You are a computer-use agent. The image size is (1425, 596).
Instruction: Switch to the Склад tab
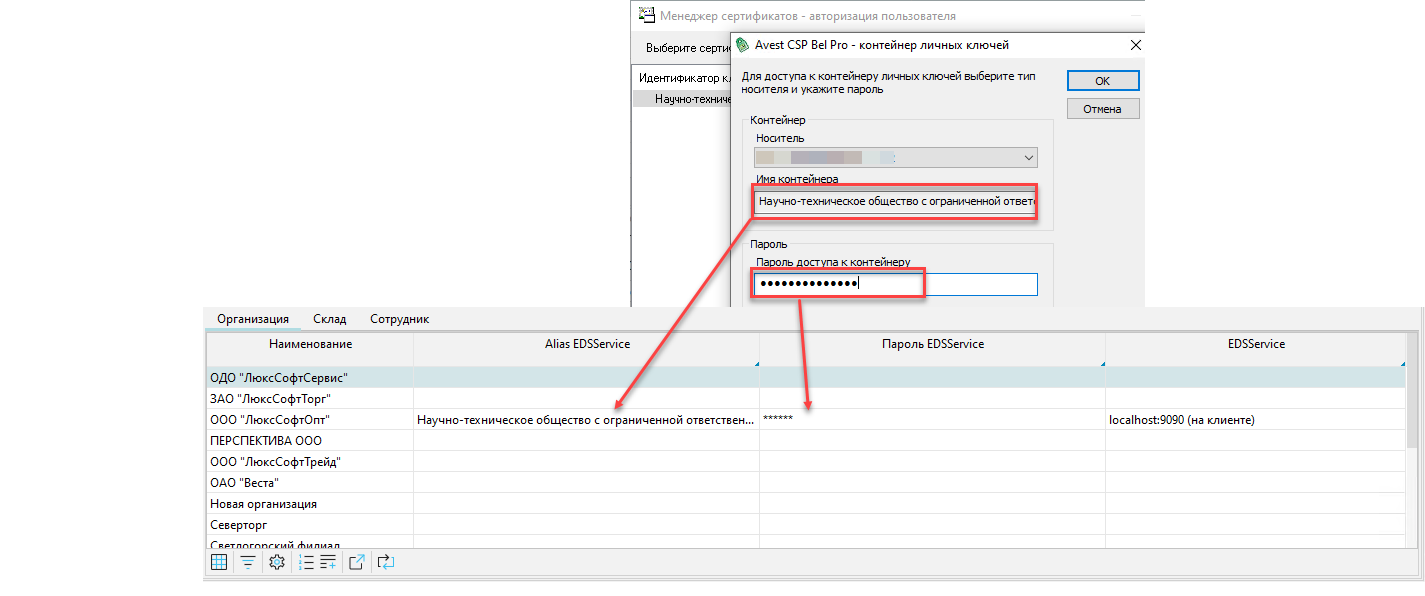[329, 319]
